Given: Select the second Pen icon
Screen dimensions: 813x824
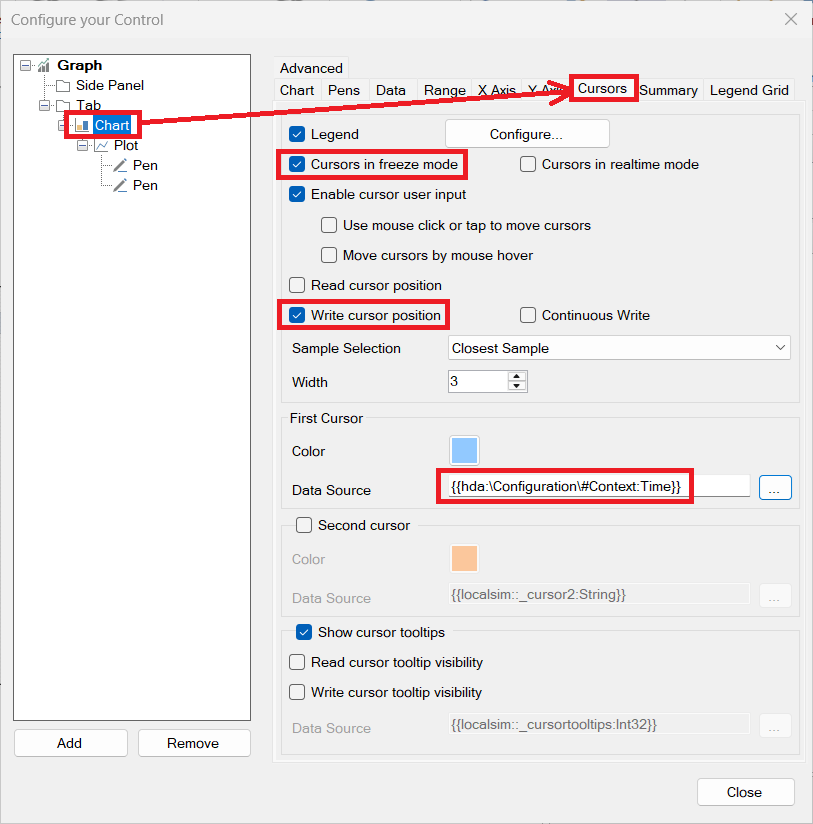Looking at the screenshot, I should coord(120,186).
